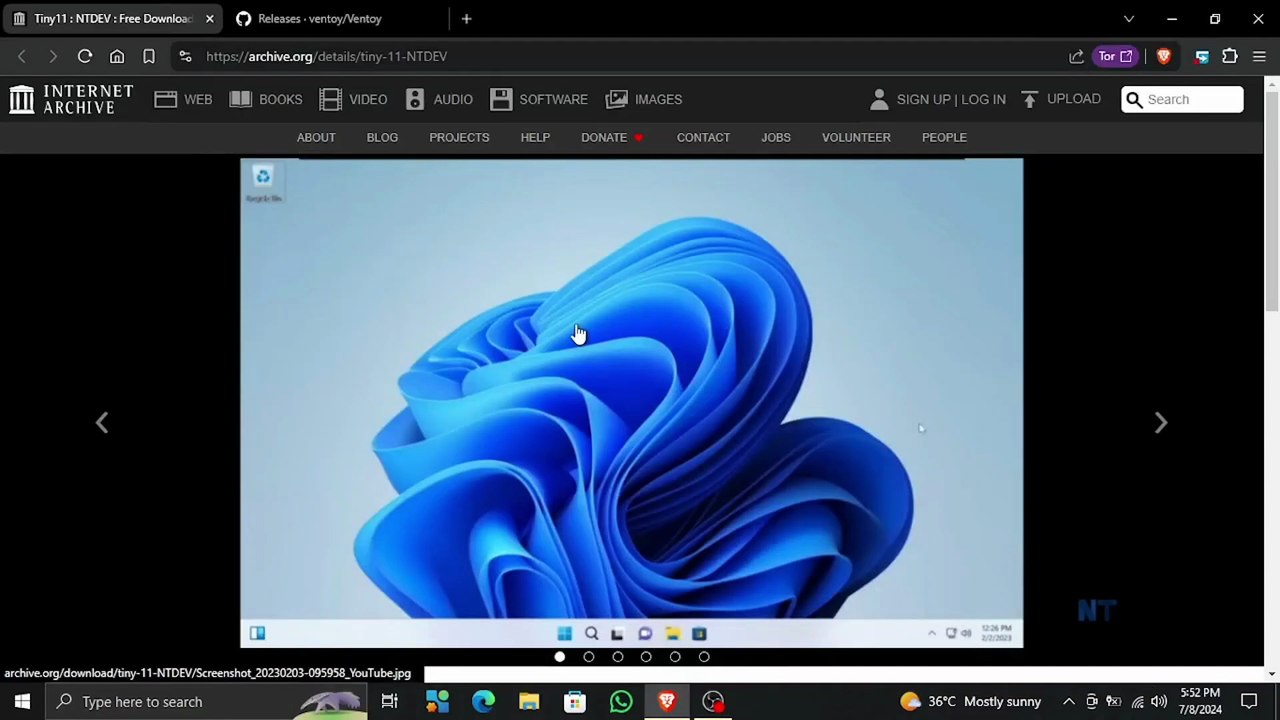Open the Volunteer page
The height and width of the screenshot is (720, 1280).
[856, 137]
